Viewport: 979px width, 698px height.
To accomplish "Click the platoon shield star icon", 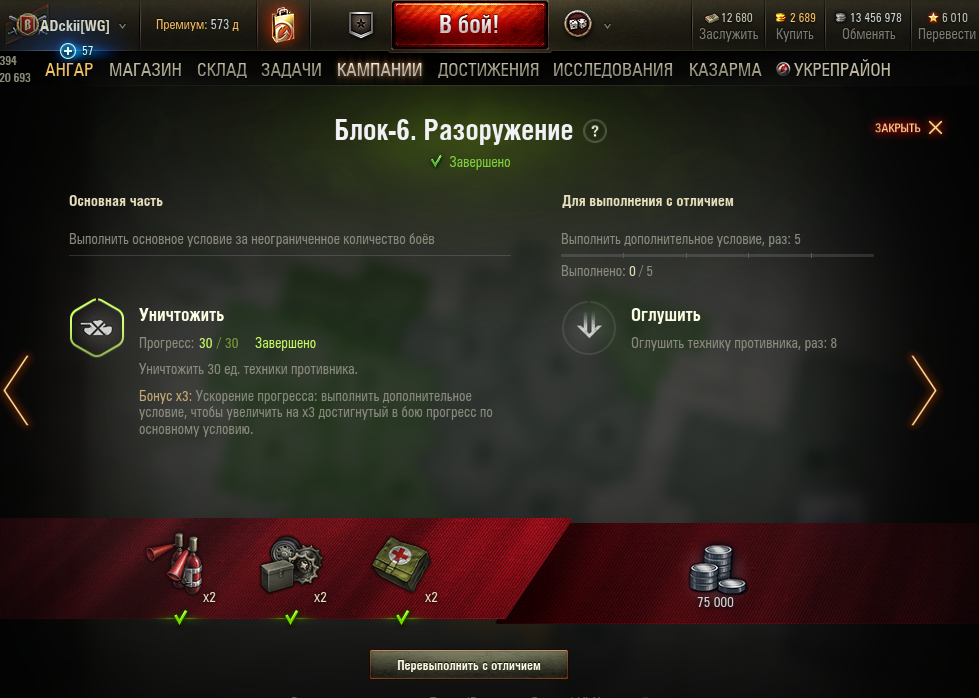I will pyautogui.click(x=361, y=25).
